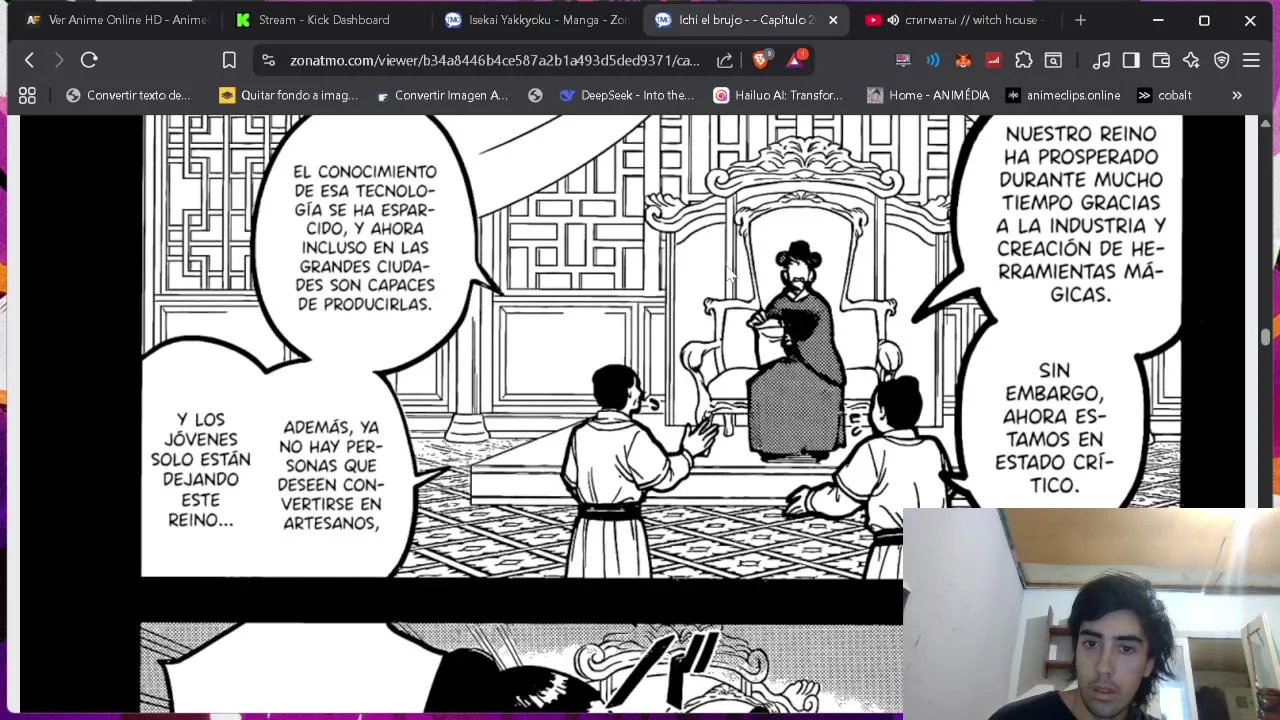Viewport: 1280px width, 720px height.
Task: Bookmark this page with the bookmark icon
Action: (229, 60)
